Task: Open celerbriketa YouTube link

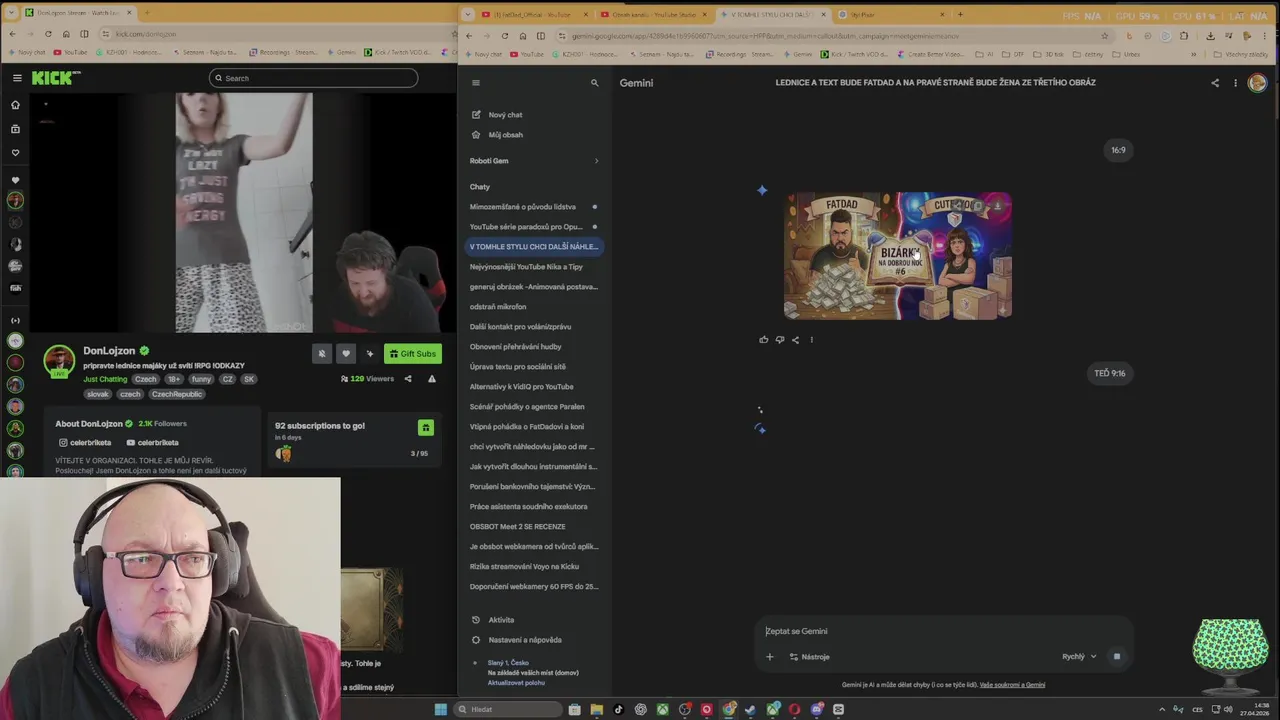Action: pyautogui.click(x=152, y=442)
